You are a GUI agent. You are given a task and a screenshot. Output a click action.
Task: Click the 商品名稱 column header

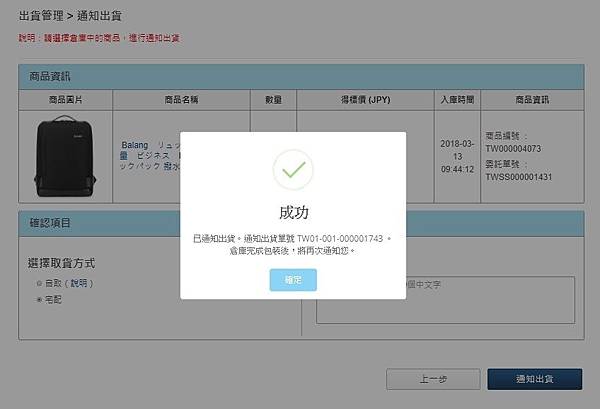[x=181, y=100]
